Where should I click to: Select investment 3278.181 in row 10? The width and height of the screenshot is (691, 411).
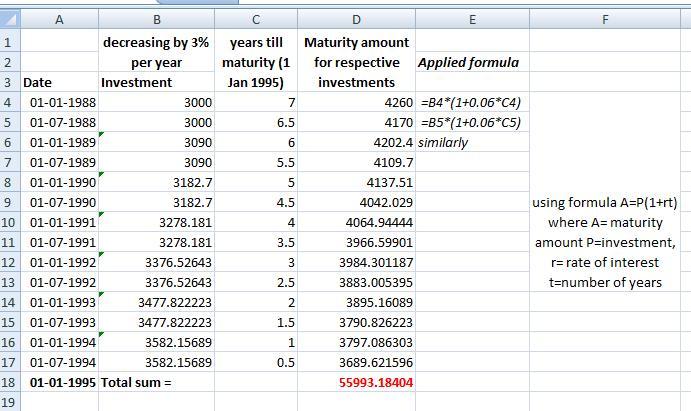click(x=156, y=222)
